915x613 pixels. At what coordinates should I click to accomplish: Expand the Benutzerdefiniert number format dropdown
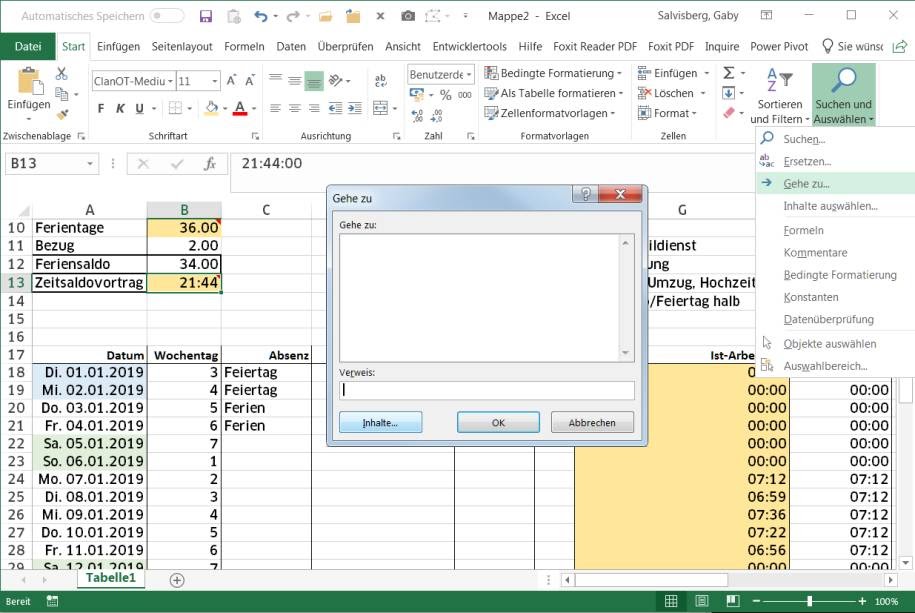point(469,75)
